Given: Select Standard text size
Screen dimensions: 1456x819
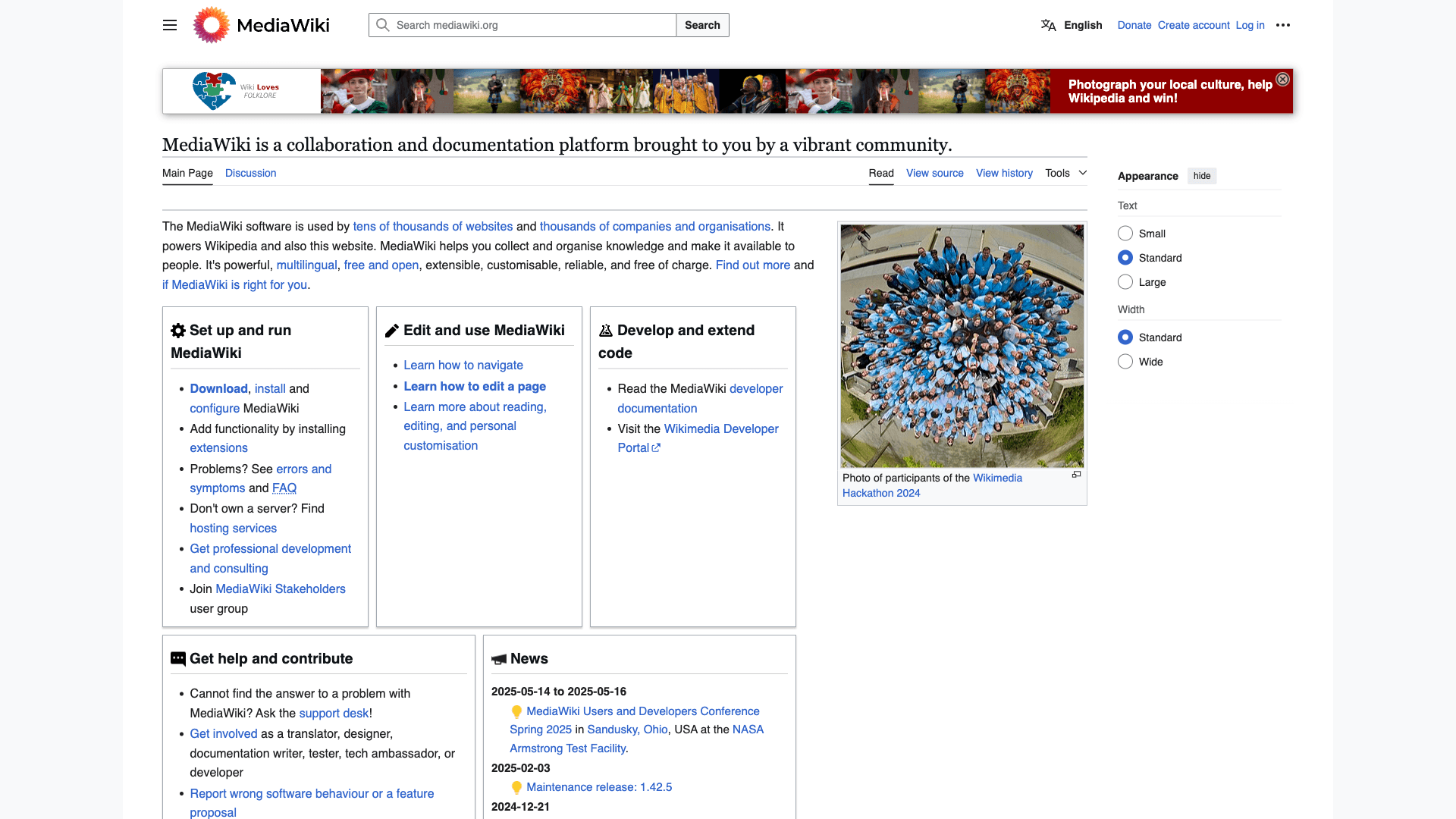Looking at the screenshot, I should point(1125,258).
